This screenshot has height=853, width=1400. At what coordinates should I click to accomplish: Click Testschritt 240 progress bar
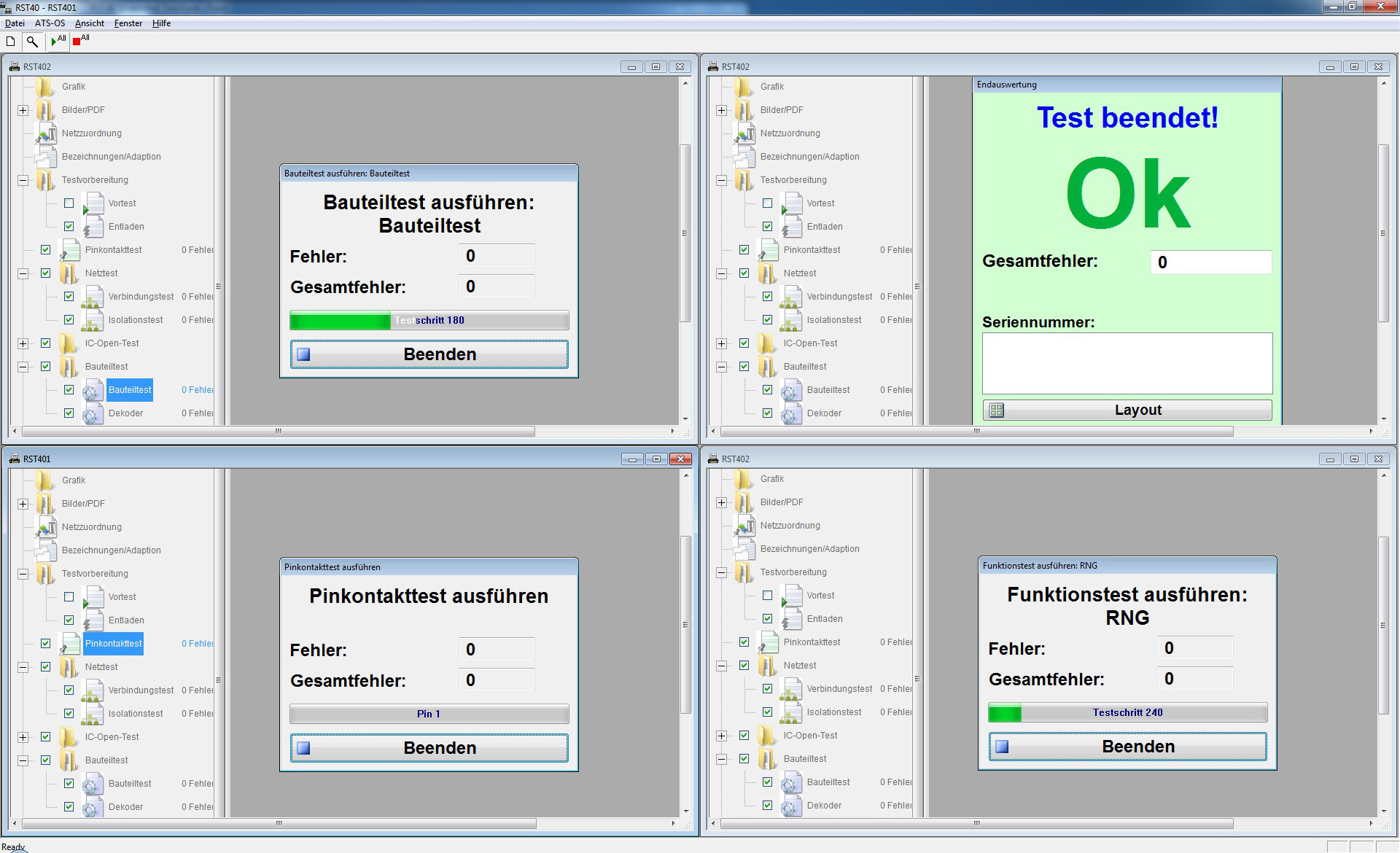click(x=1127, y=712)
